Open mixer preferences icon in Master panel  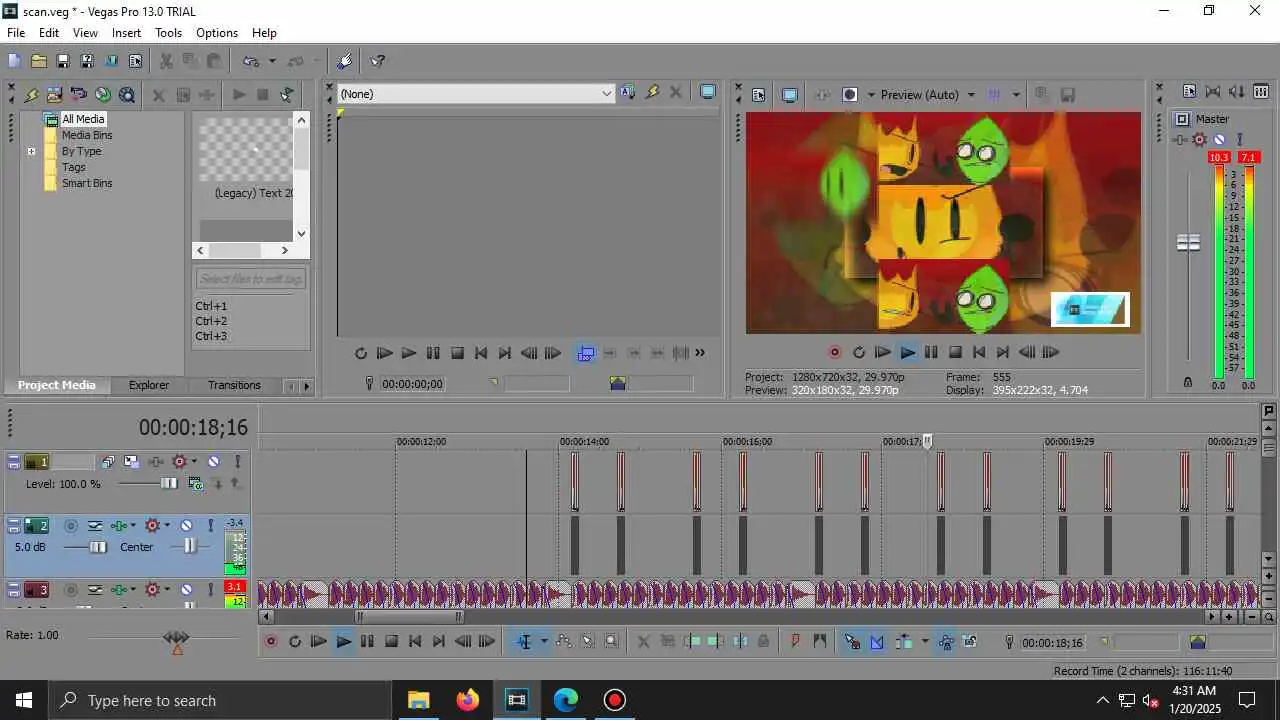(x=1190, y=91)
